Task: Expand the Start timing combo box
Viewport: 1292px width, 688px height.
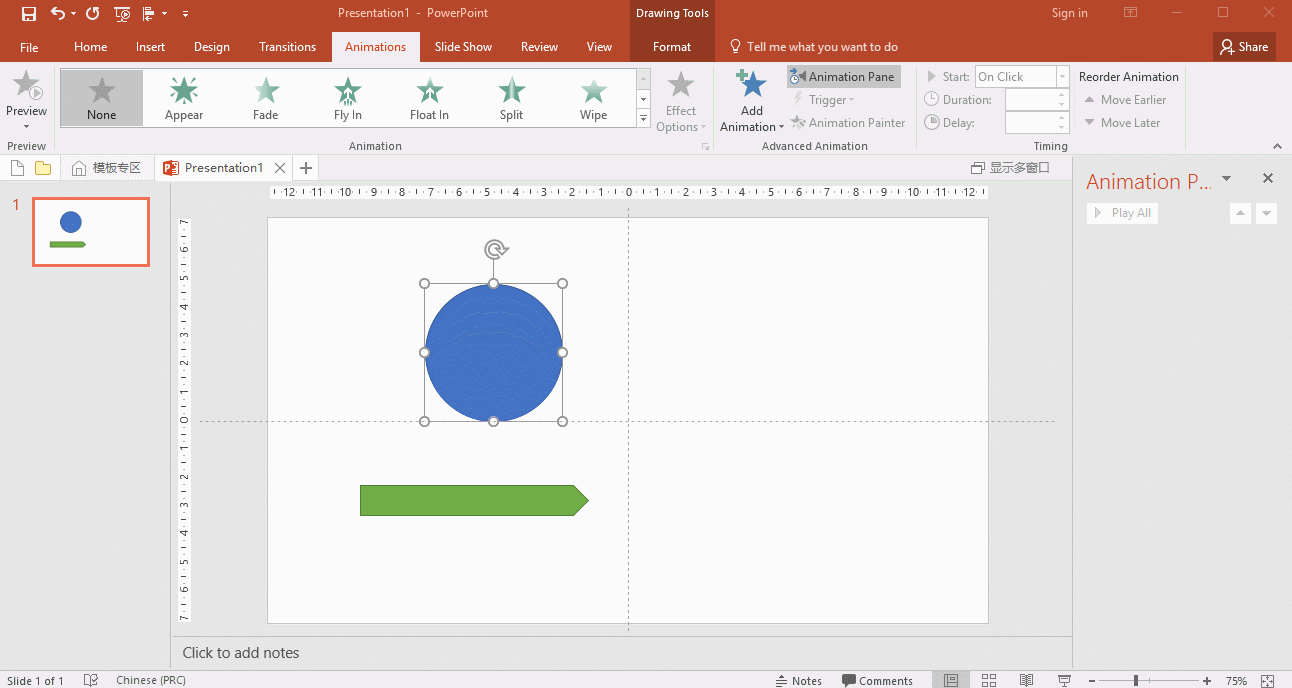Action: (1062, 77)
